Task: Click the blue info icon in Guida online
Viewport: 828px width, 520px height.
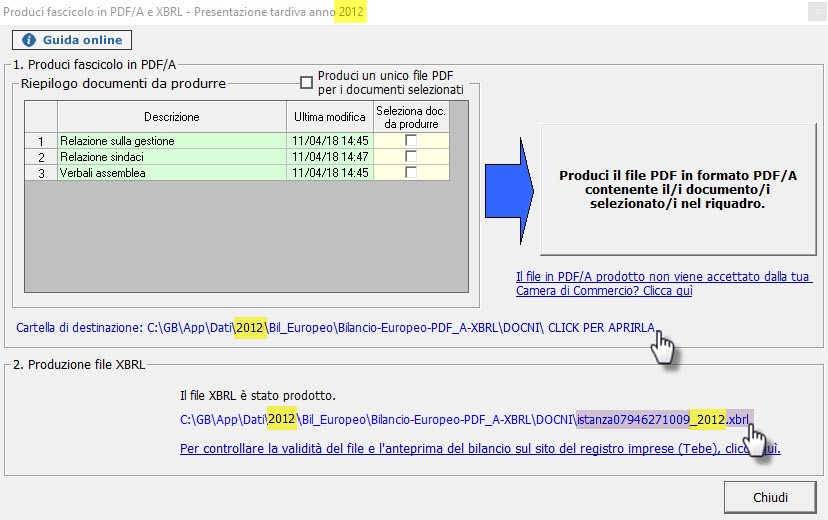Action: [29, 40]
